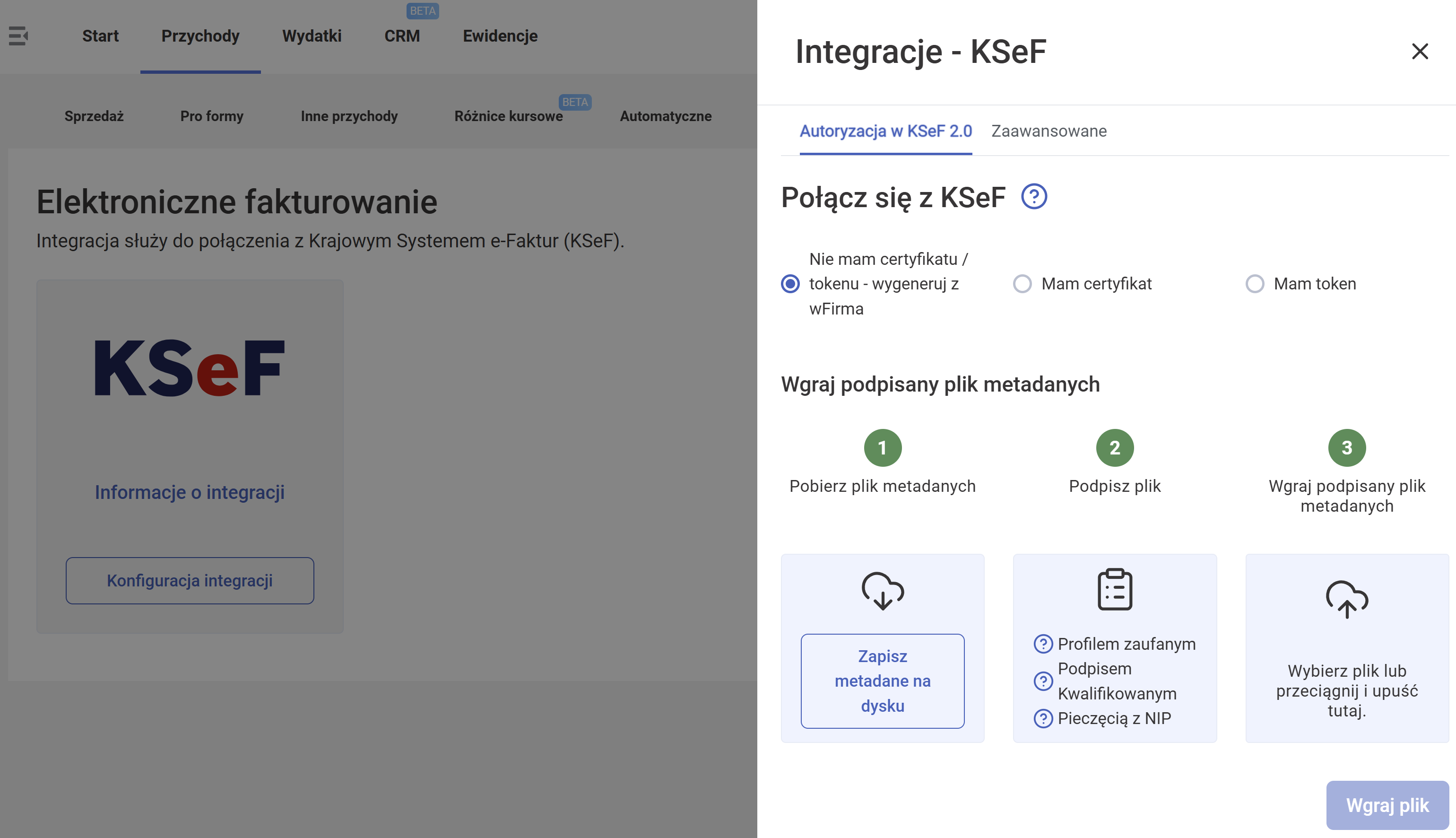
Task: Click the cloud download icon
Action: [x=883, y=591]
